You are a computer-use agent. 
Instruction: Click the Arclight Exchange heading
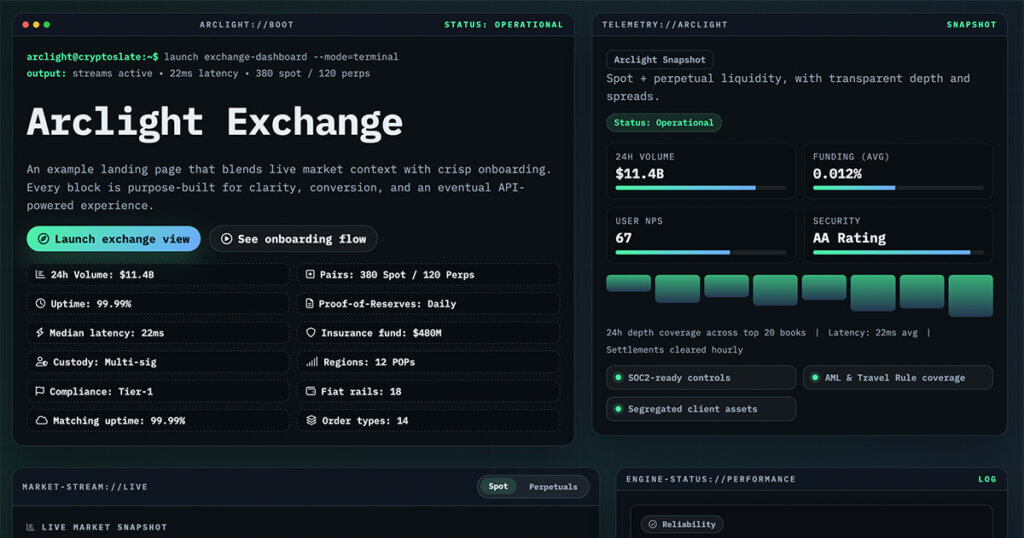(214, 122)
